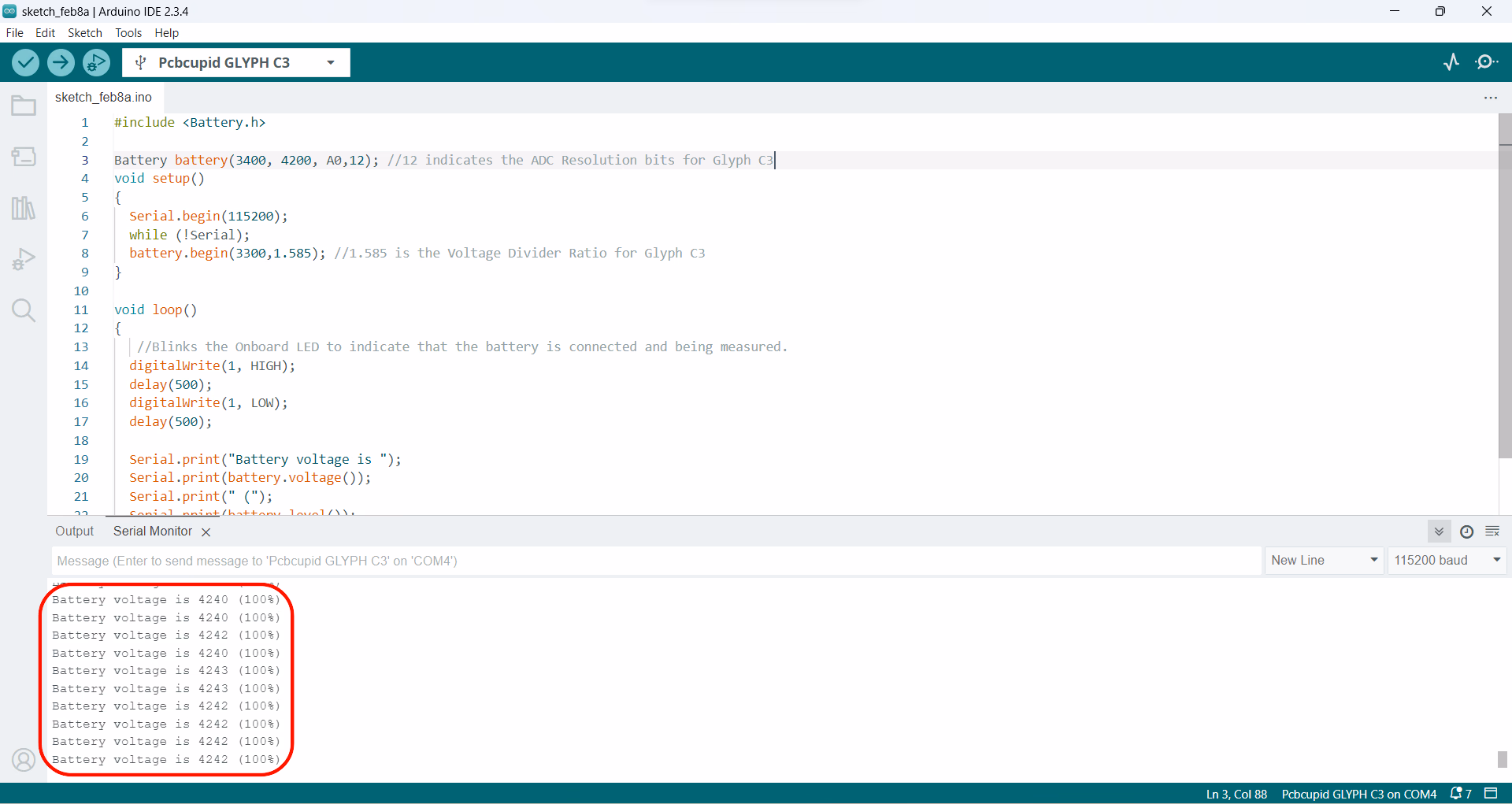
Task: Toggle the bottom panel from status bar
Action: coord(1491,793)
